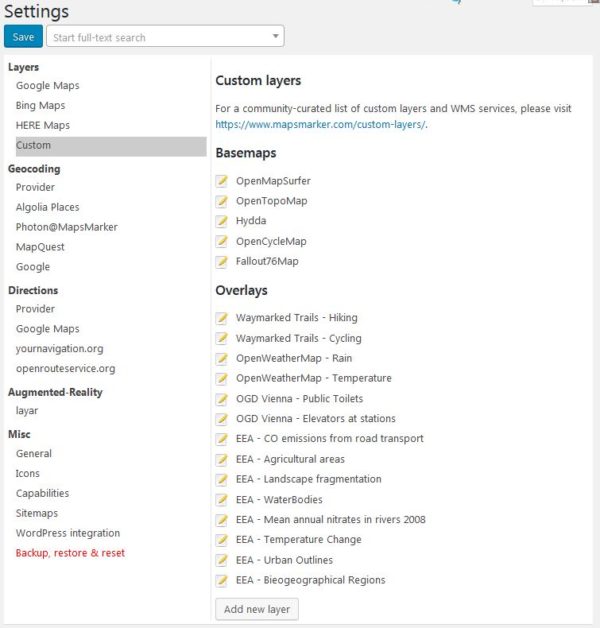Edit the OpenTopoMap basemap via pencil icon
Image resolution: width=600 pixels, height=628 pixels.
(221, 201)
